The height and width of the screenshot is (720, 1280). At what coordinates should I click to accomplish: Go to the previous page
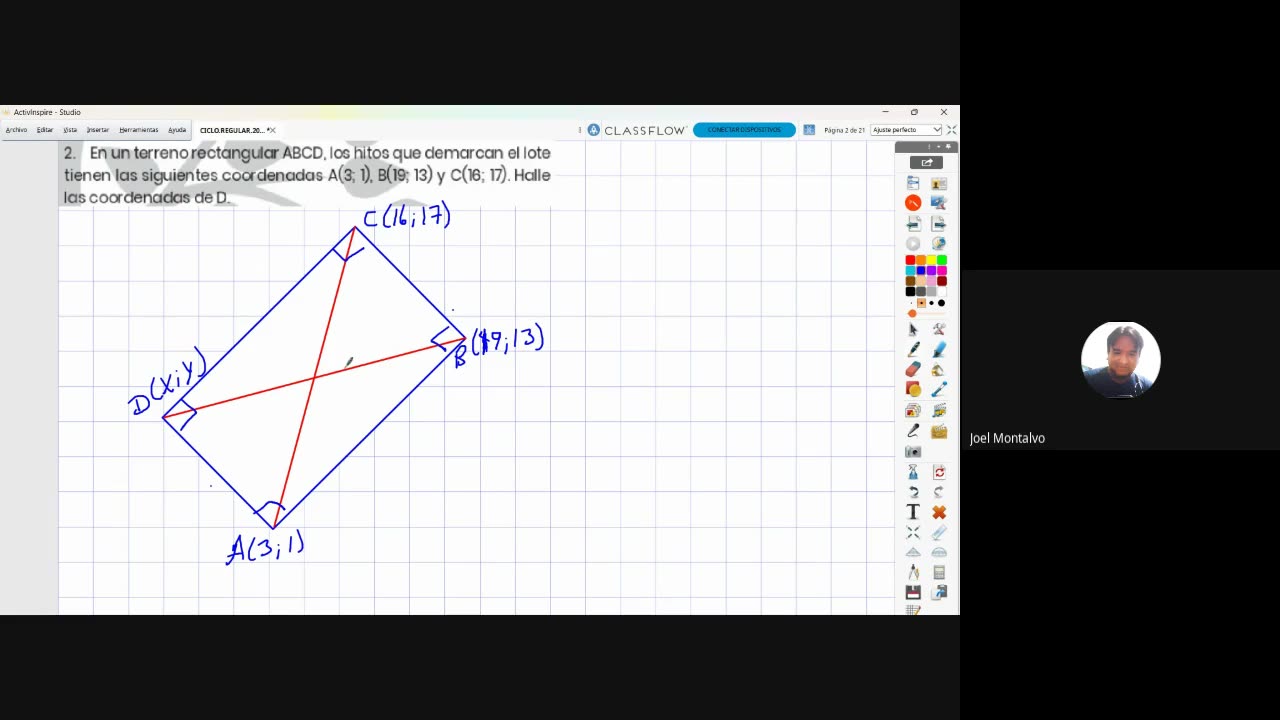(913, 224)
